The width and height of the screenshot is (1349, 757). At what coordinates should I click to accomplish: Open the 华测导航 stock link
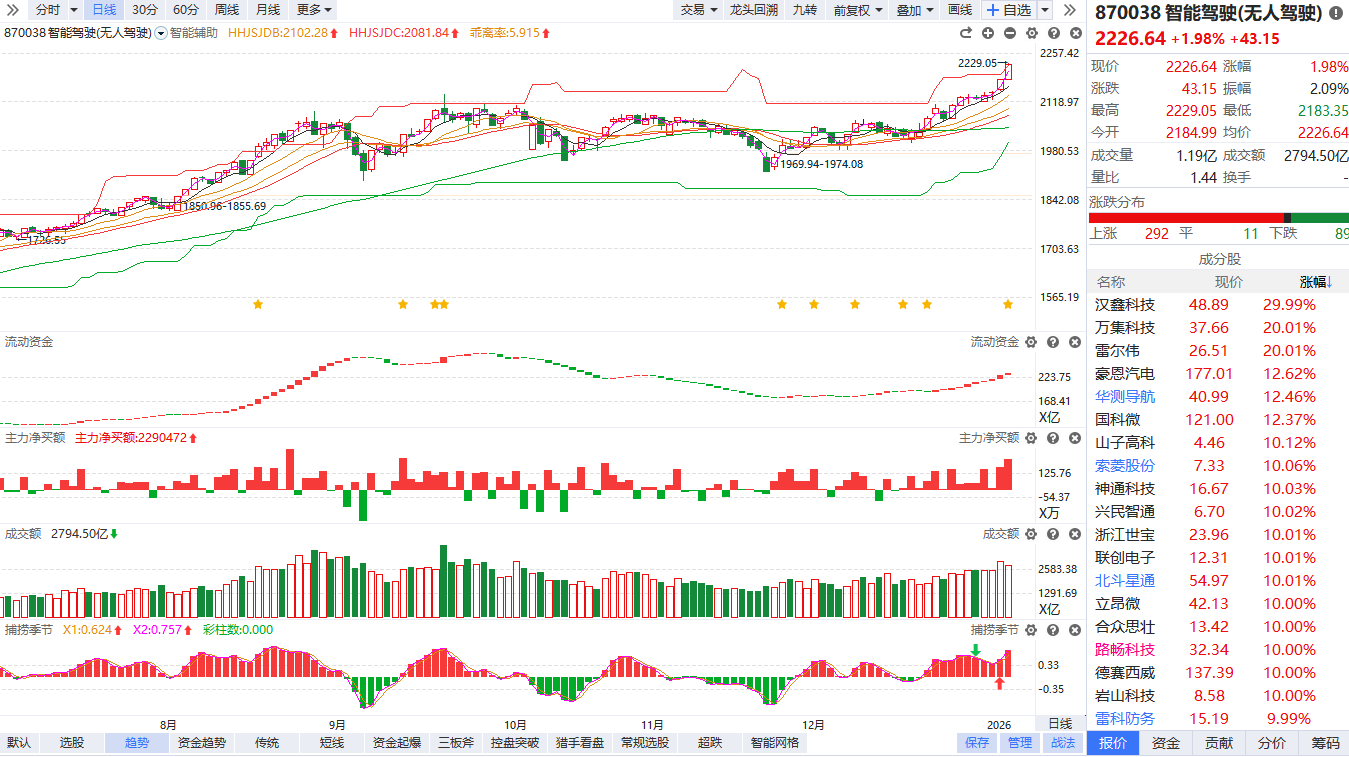click(1124, 396)
